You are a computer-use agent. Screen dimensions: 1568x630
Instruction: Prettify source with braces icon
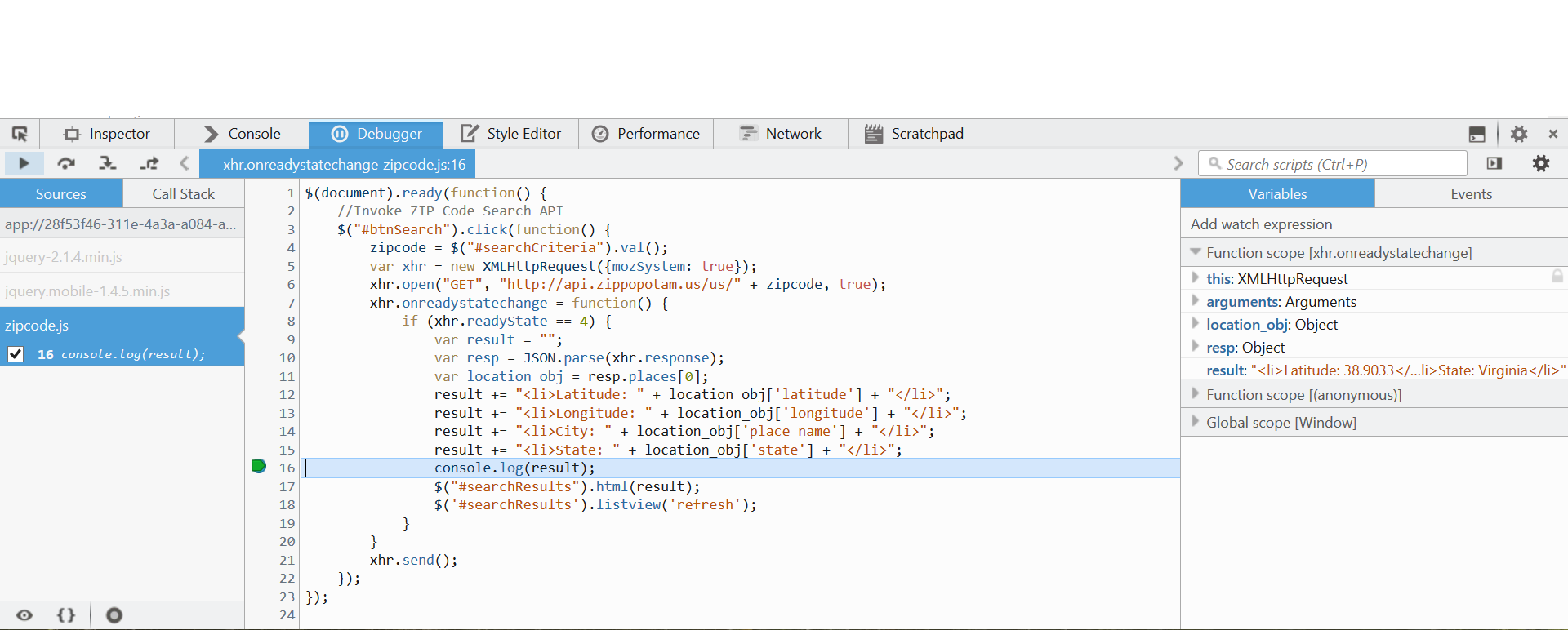[x=66, y=615]
